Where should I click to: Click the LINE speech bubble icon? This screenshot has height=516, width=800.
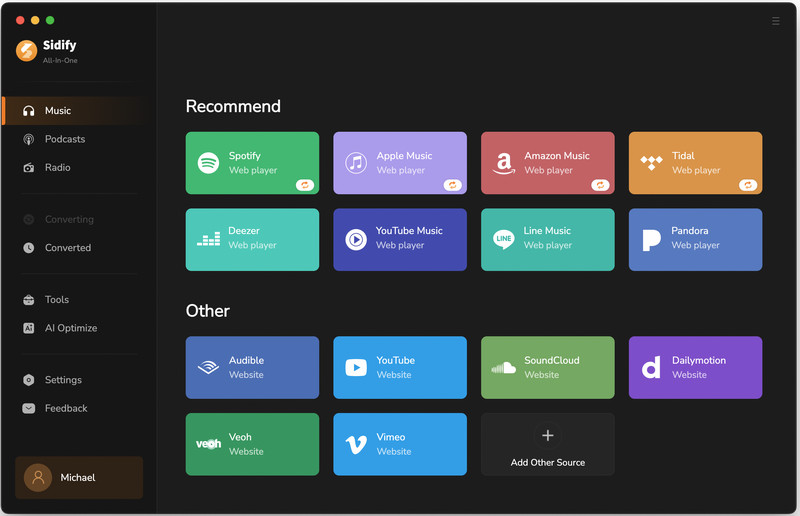click(504, 239)
